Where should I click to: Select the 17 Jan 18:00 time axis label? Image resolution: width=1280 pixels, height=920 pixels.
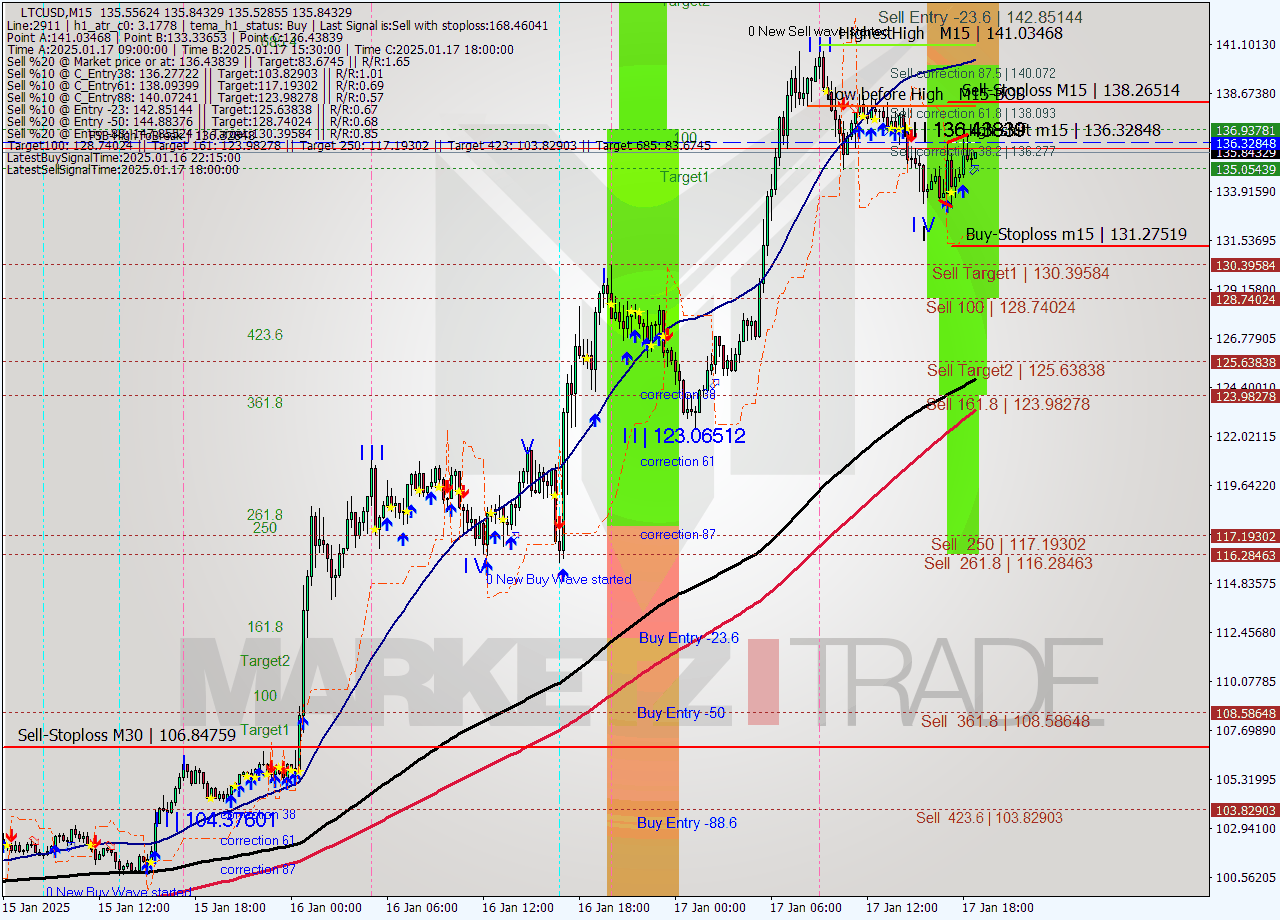997,908
